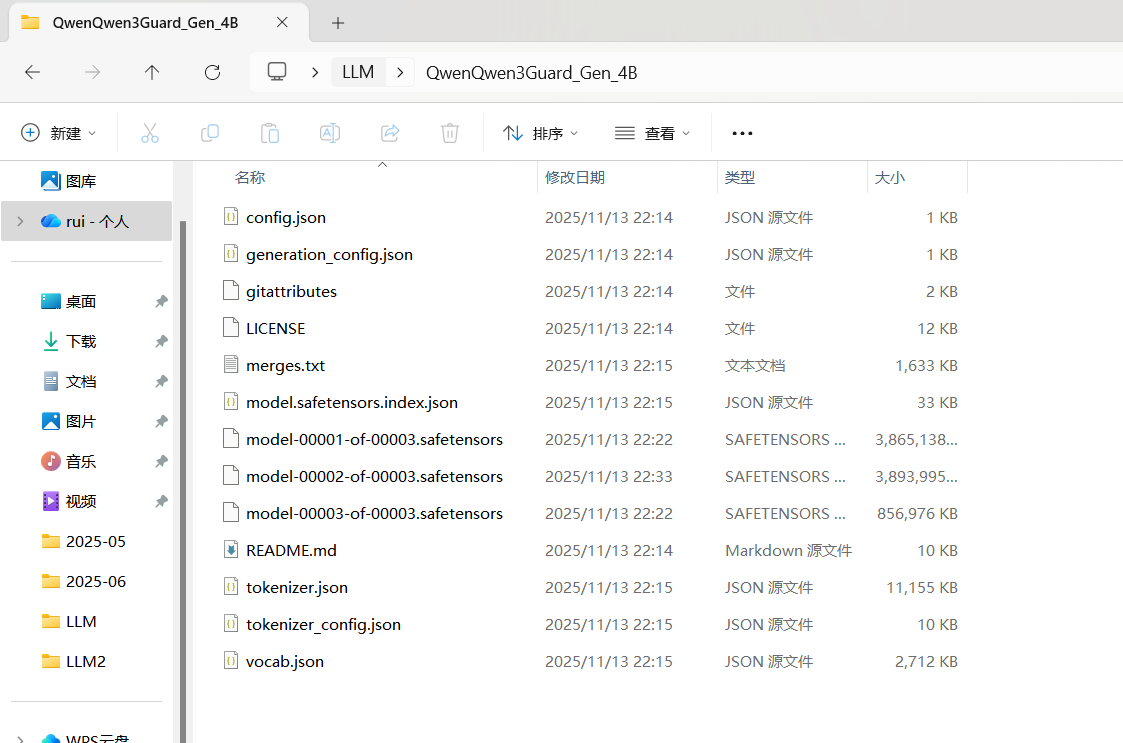Sort by 大小 column header
Screen dimensions: 1123x743
point(890,178)
